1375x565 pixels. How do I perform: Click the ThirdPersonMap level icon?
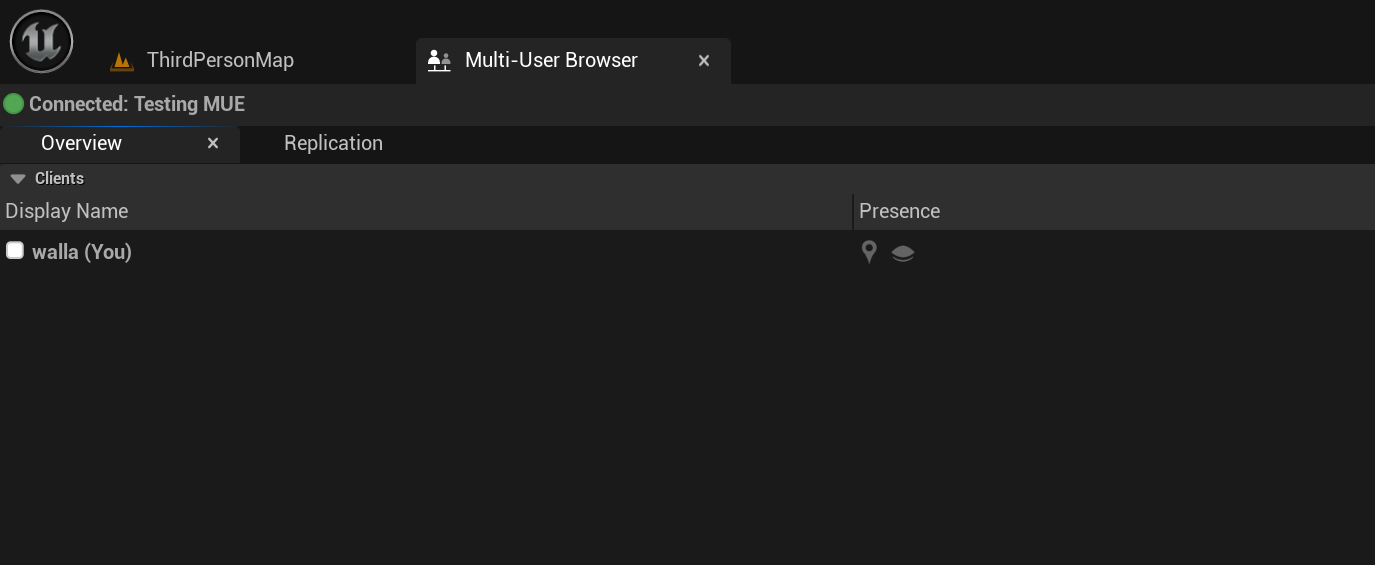pyautogui.click(x=122, y=61)
